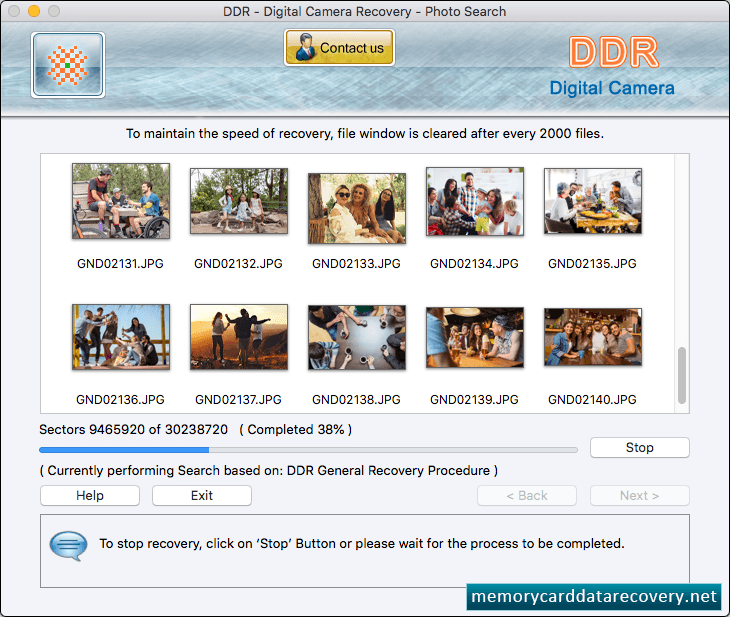Click the Sectors 9465920 of 30238720 text

[134, 429]
